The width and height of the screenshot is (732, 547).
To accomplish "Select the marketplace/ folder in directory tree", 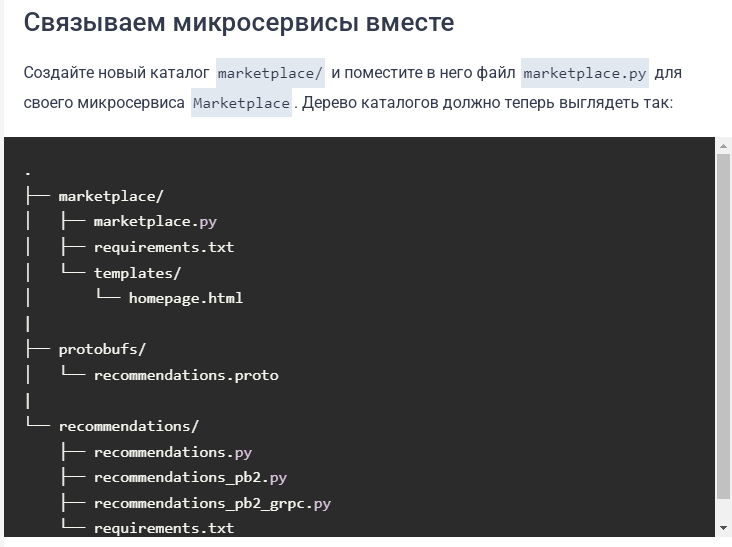I will [110, 196].
